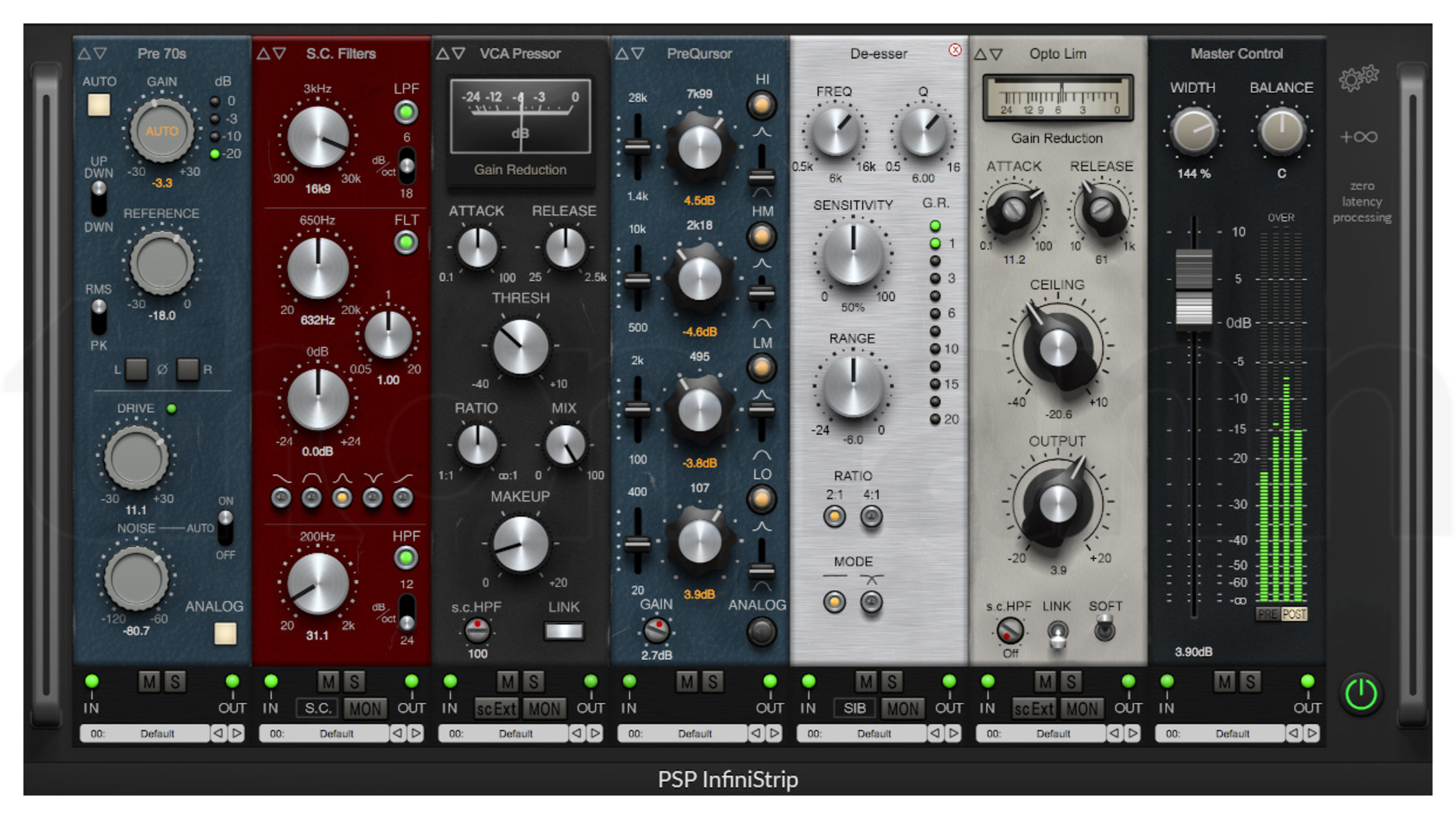Select the low-shelf filter shape in S.C. Filters

(281, 498)
